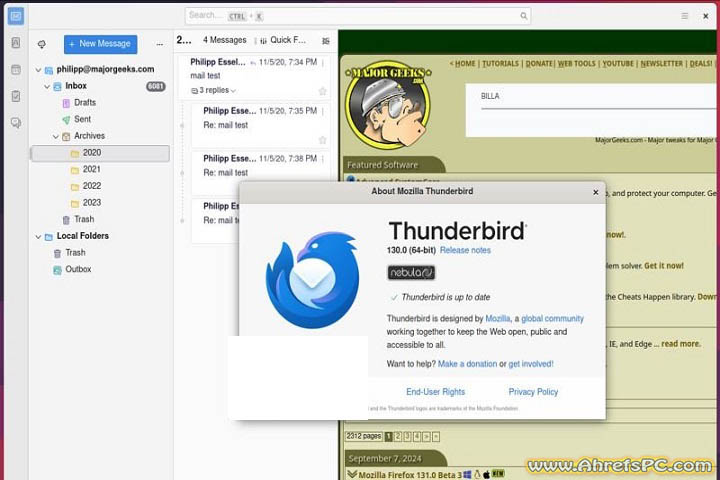Follow the Mozilla link in About dialog
The image size is (720, 480).
click(497, 318)
